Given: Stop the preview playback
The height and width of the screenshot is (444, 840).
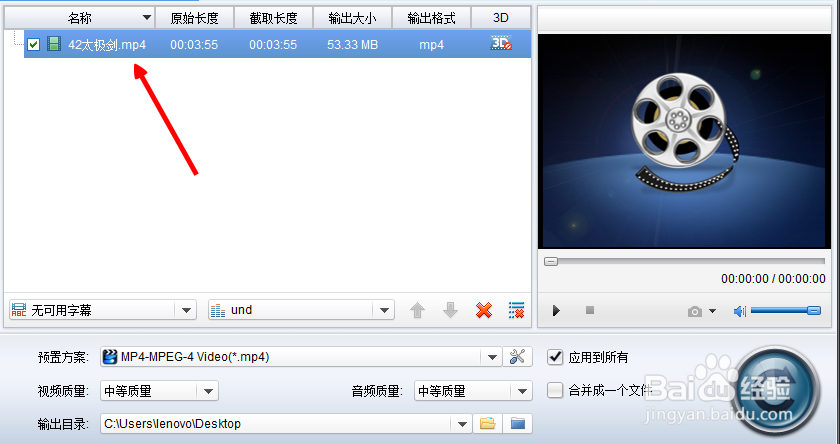Looking at the screenshot, I should [x=590, y=310].
